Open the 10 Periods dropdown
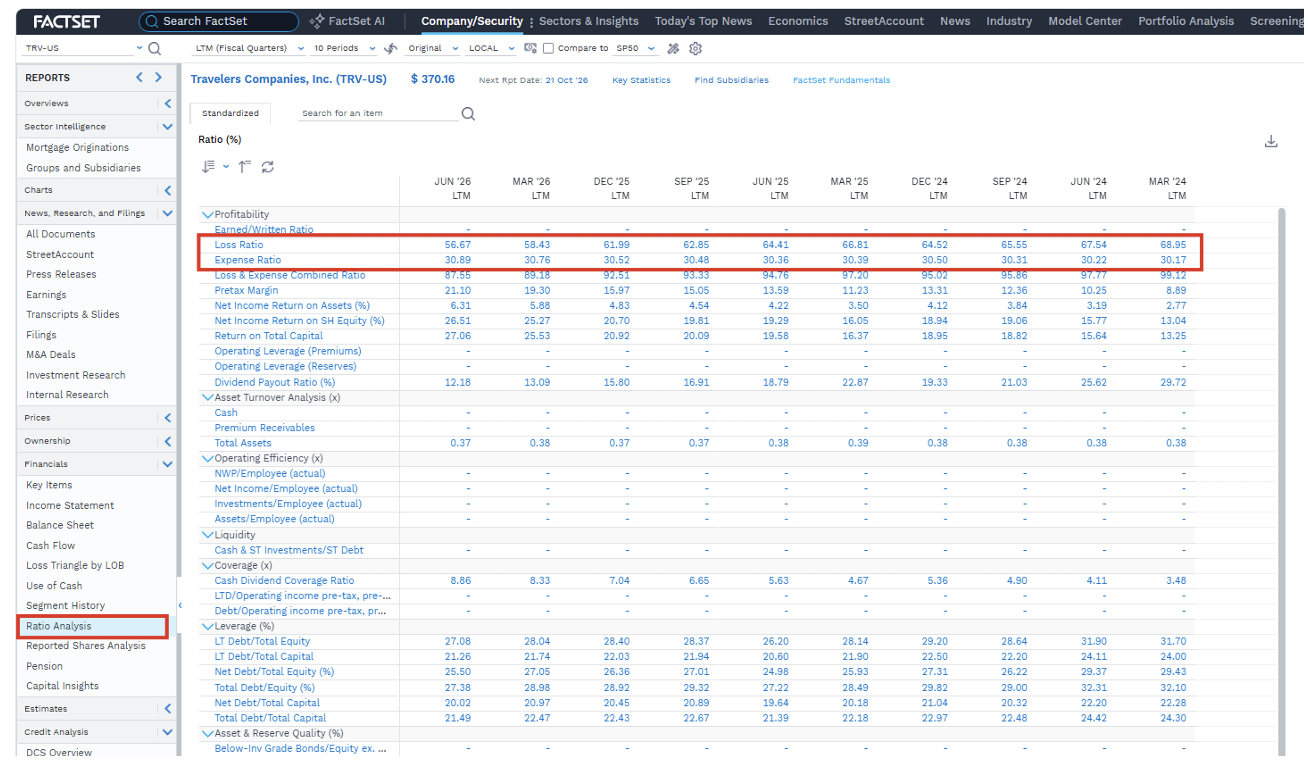 pos(373,48)
